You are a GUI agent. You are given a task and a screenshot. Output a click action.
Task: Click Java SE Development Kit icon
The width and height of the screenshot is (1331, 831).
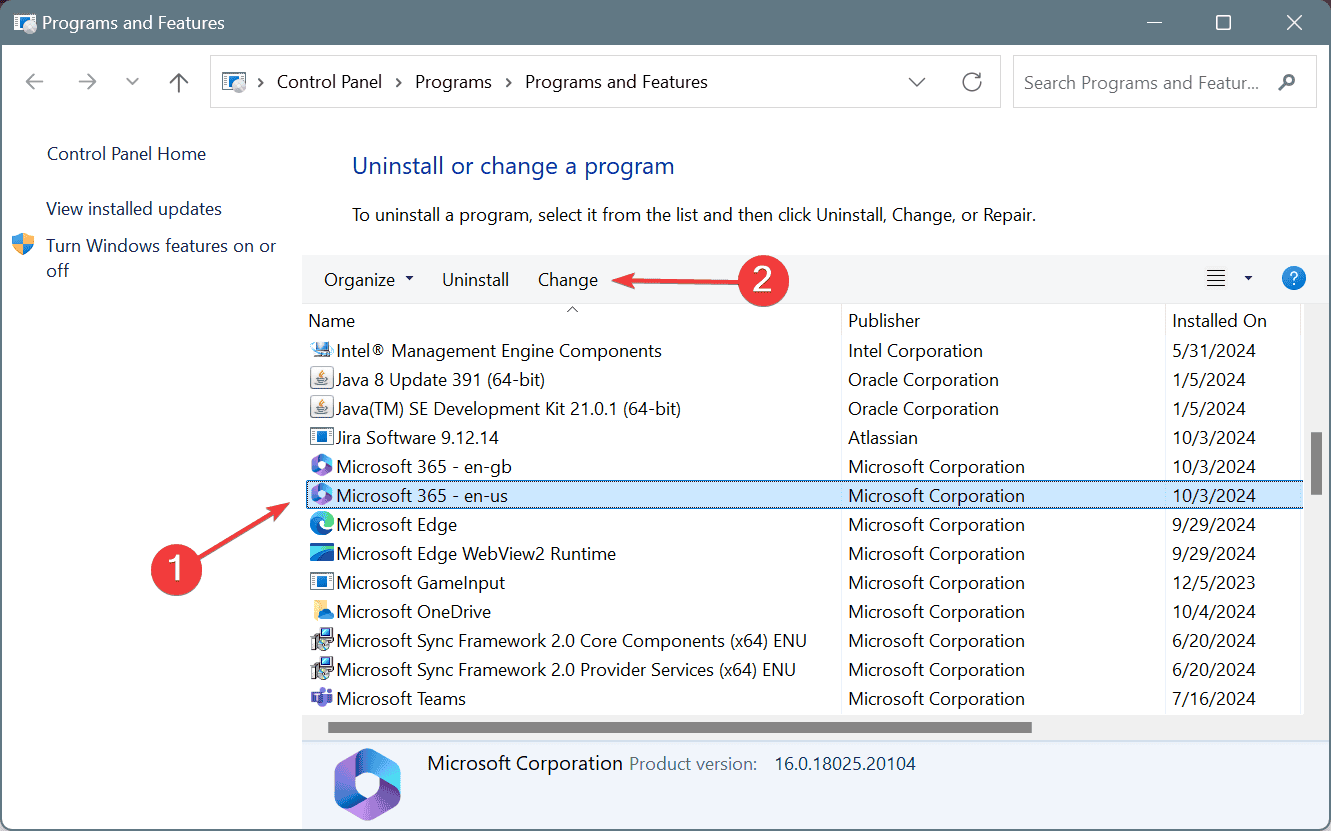tap(321, 409)
